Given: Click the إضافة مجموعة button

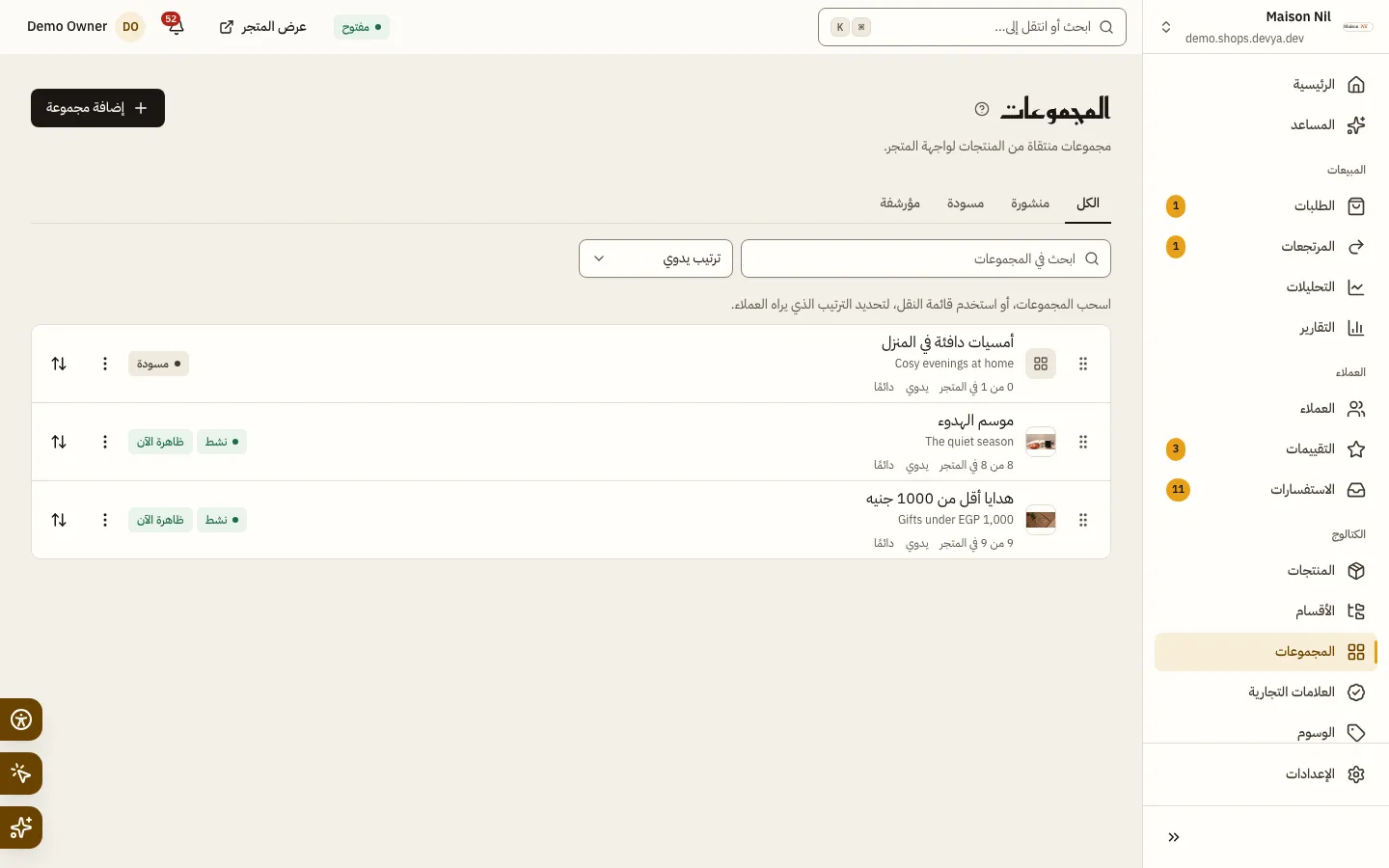Looking at the screenshot, I should coord(97,108).
